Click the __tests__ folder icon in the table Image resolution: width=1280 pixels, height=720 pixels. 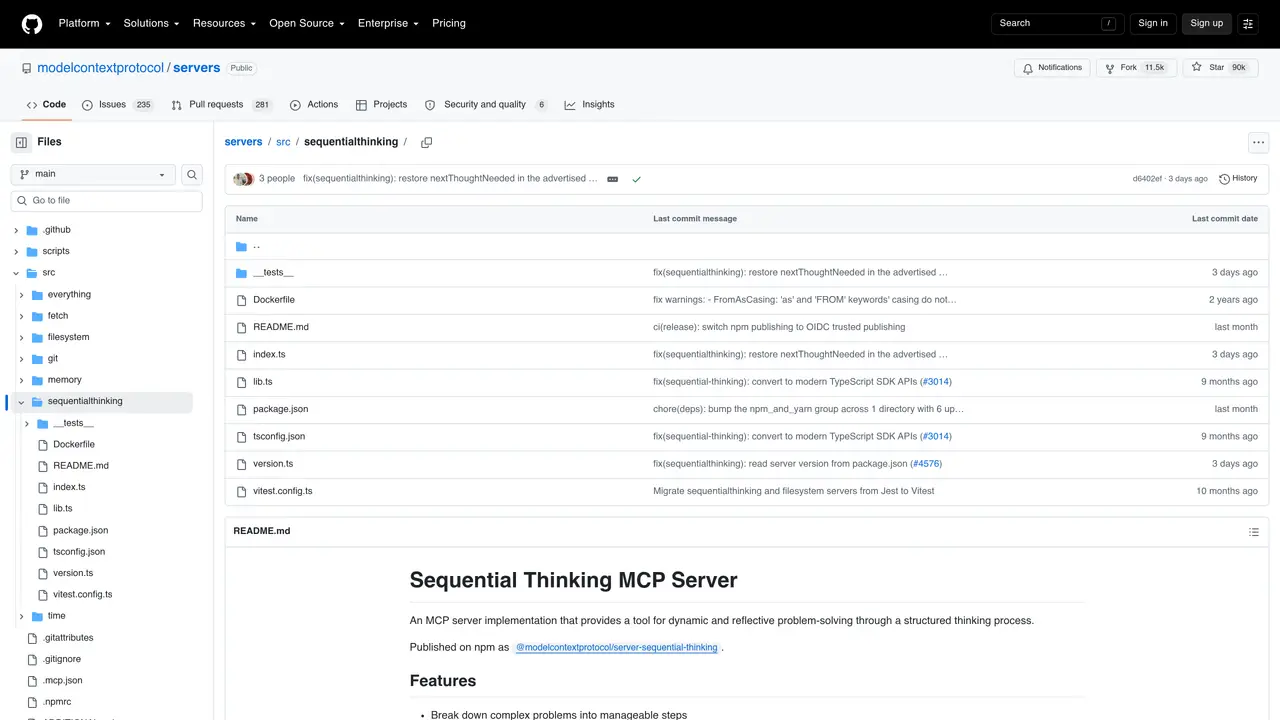point(241,273)
